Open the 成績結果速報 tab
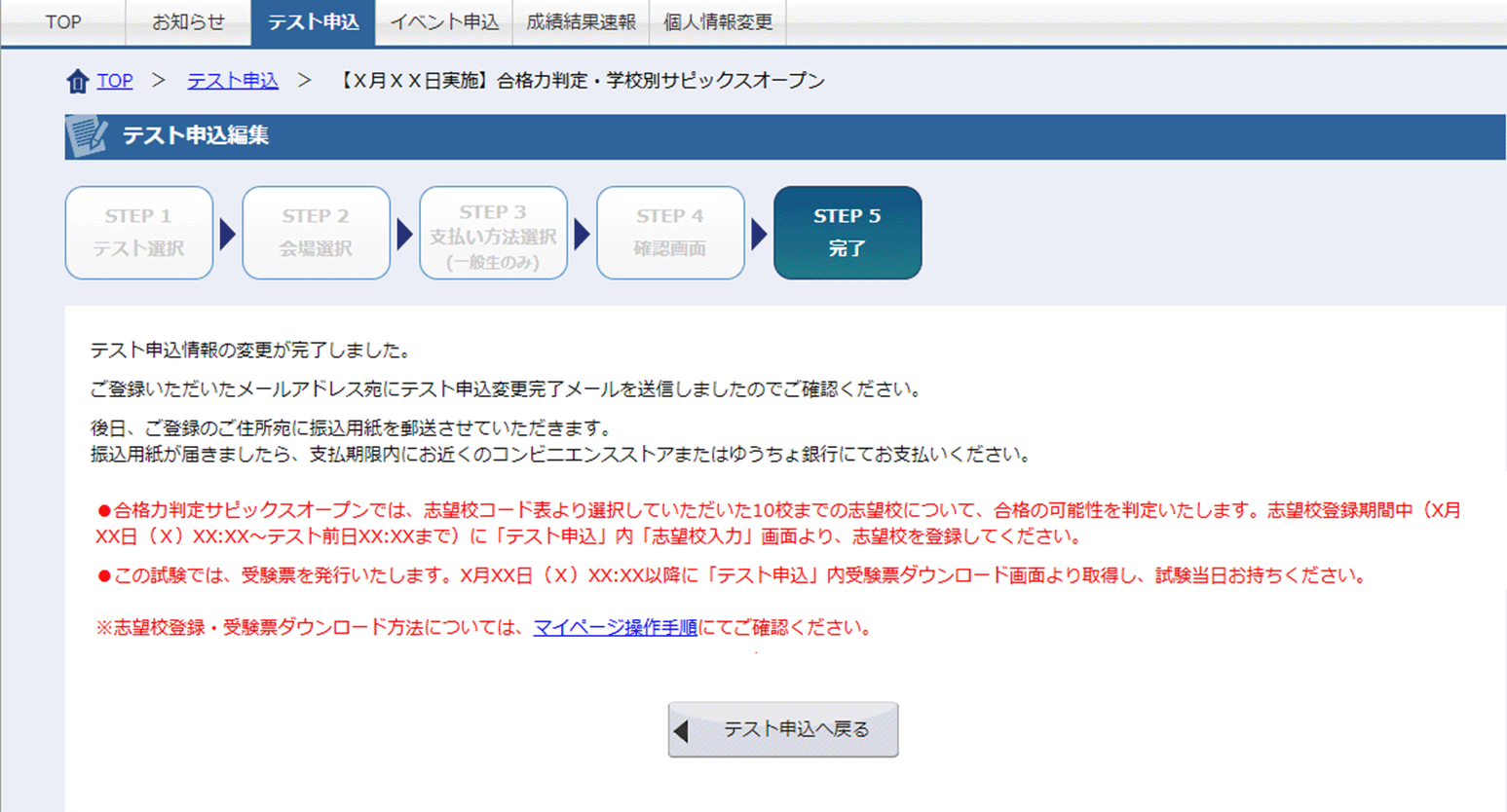 coord(581,21)
